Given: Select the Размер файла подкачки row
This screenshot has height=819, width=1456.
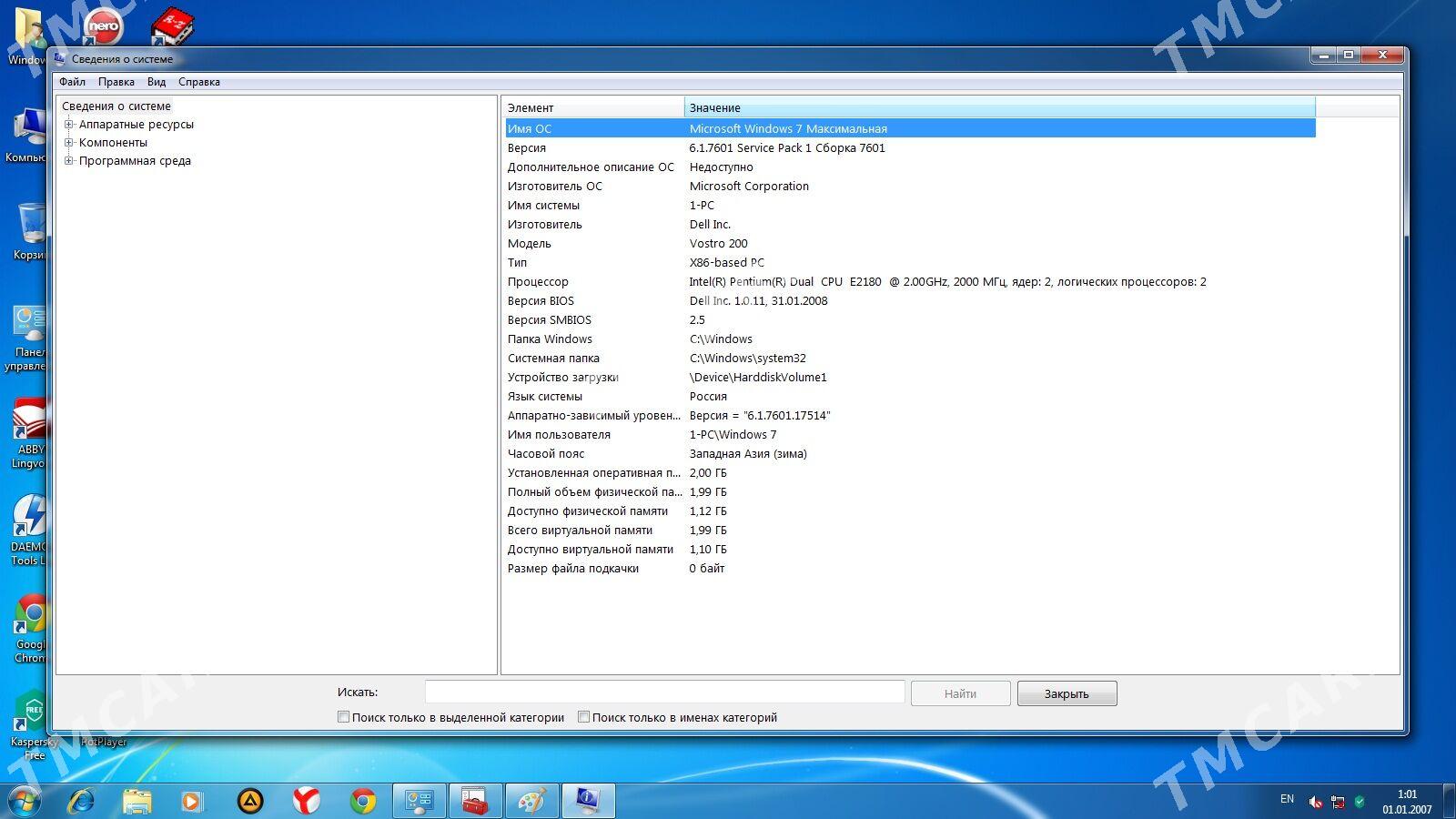Looking at the screenshot, I should pyautogui.click(x=910, y=568).
